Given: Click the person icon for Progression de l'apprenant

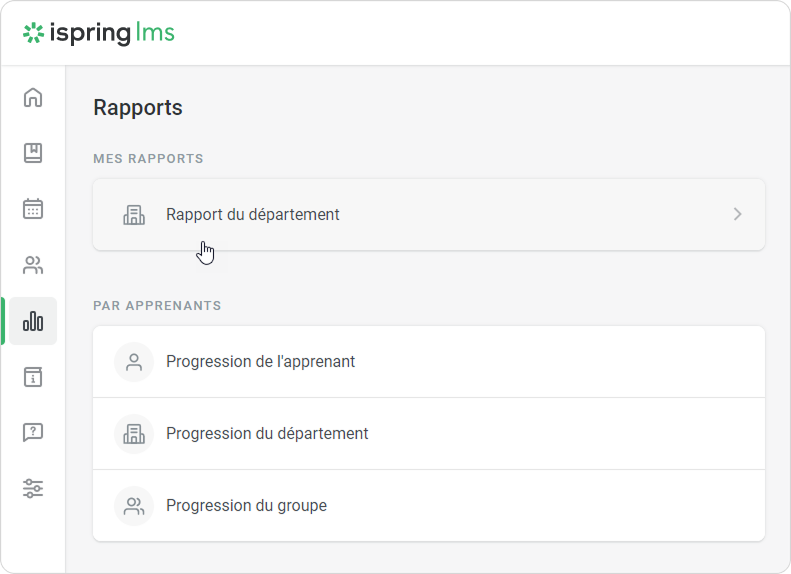Looking at the screenshot, I should [133, 362].
